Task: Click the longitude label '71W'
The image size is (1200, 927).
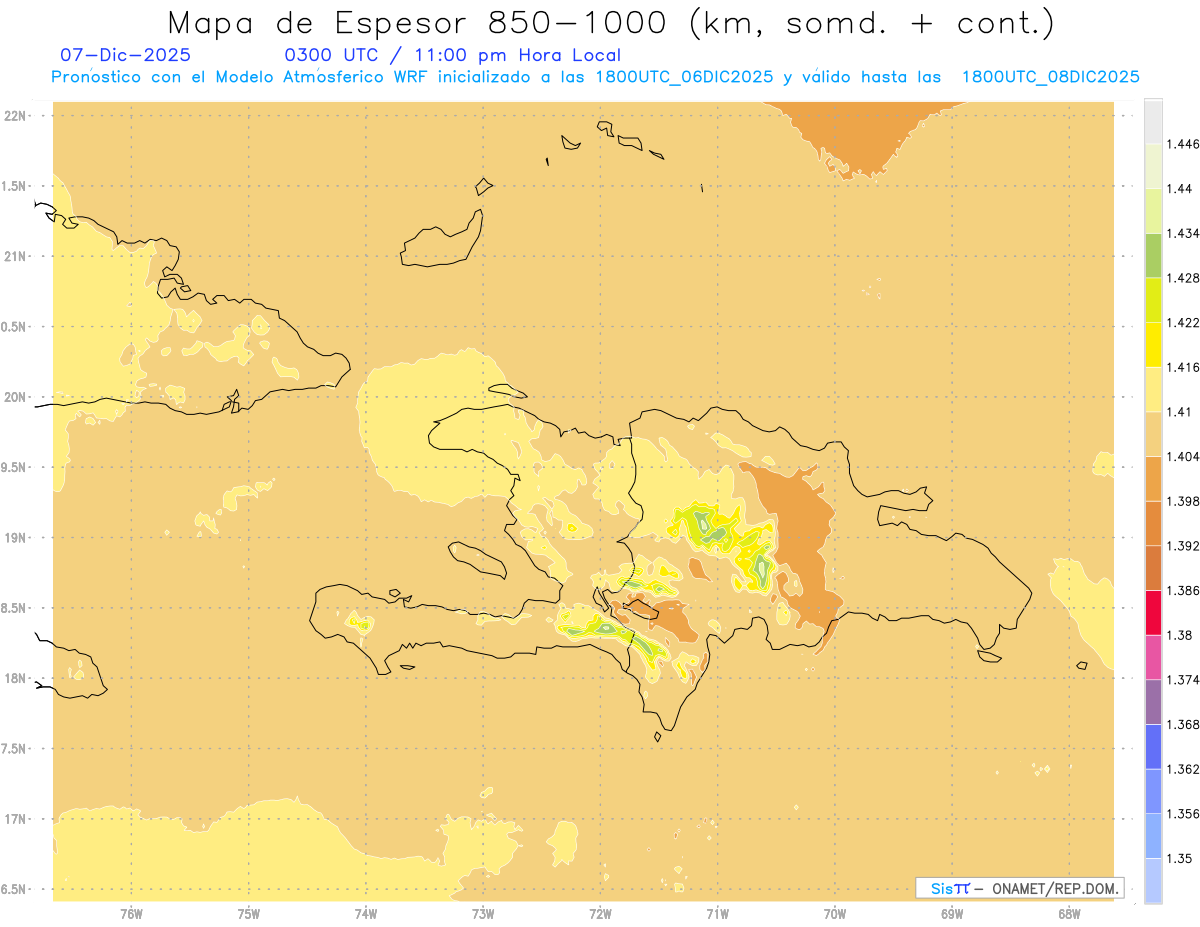Action: 717,913
